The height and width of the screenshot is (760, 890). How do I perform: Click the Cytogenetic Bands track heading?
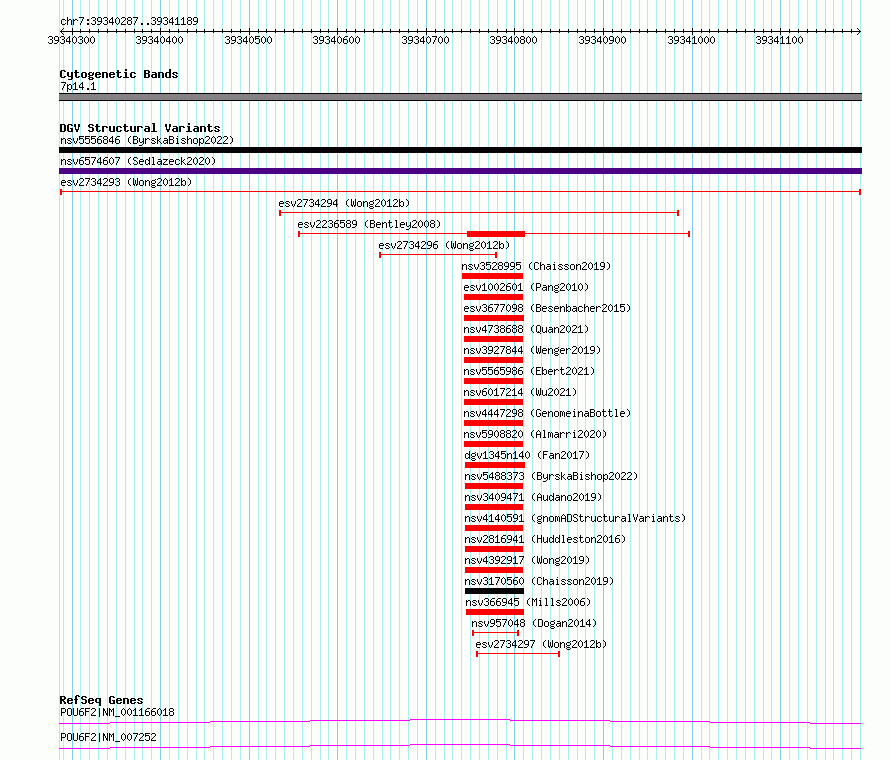point(119,74)
